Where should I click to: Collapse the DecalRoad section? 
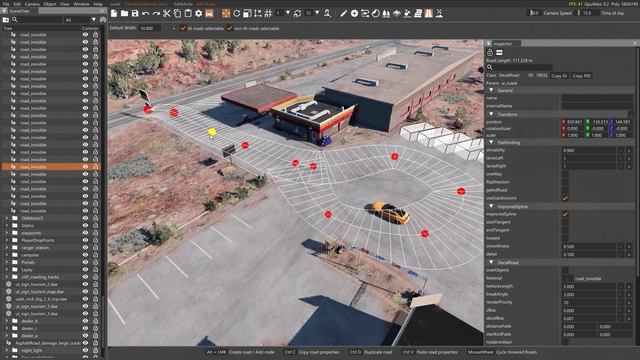tap(491, 262)
